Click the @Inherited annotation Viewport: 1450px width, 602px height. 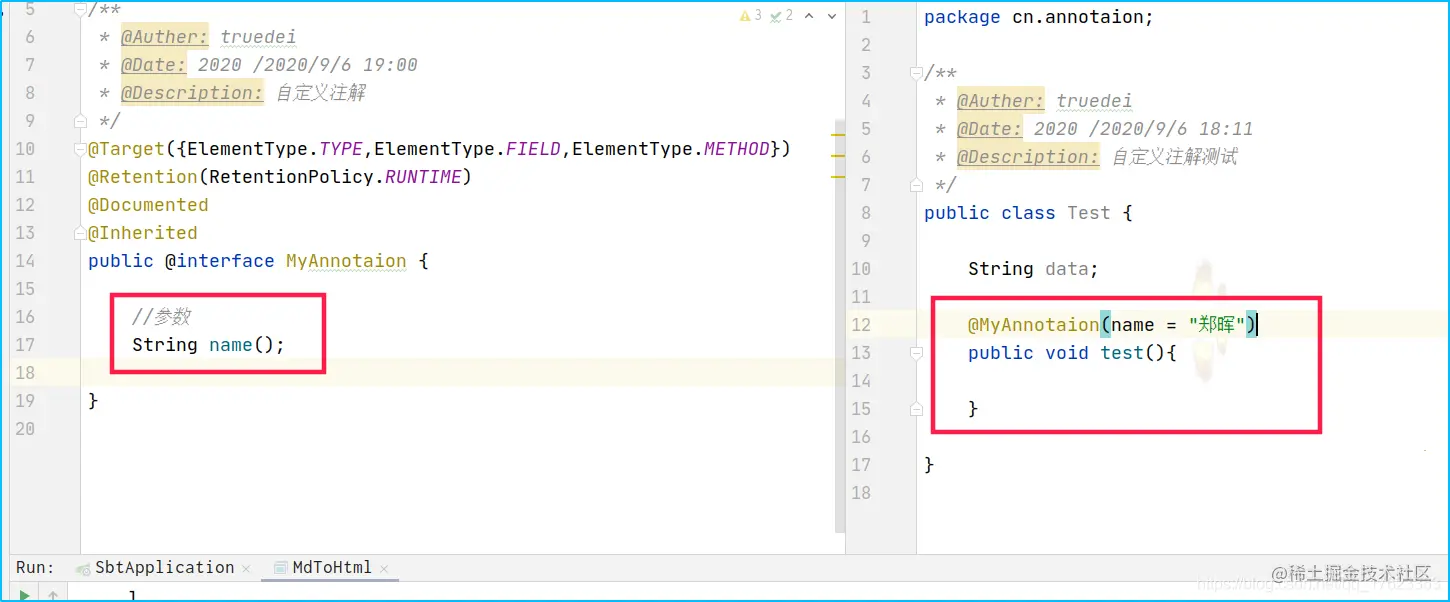coord(143,233)
